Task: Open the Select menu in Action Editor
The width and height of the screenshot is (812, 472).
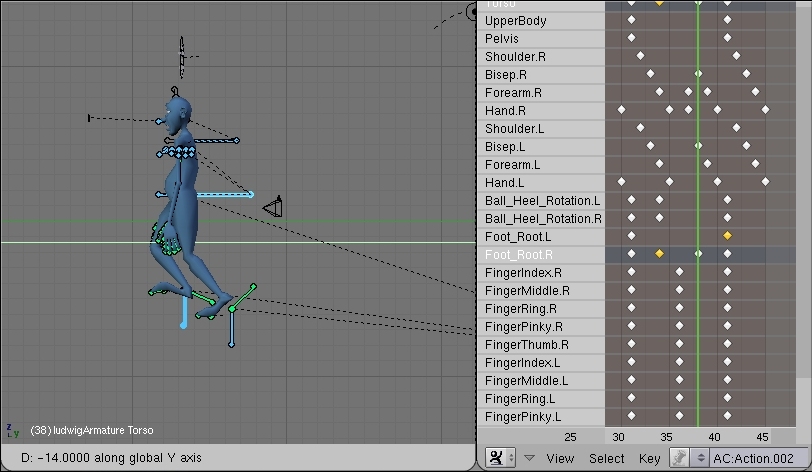Action: (606, 459)
